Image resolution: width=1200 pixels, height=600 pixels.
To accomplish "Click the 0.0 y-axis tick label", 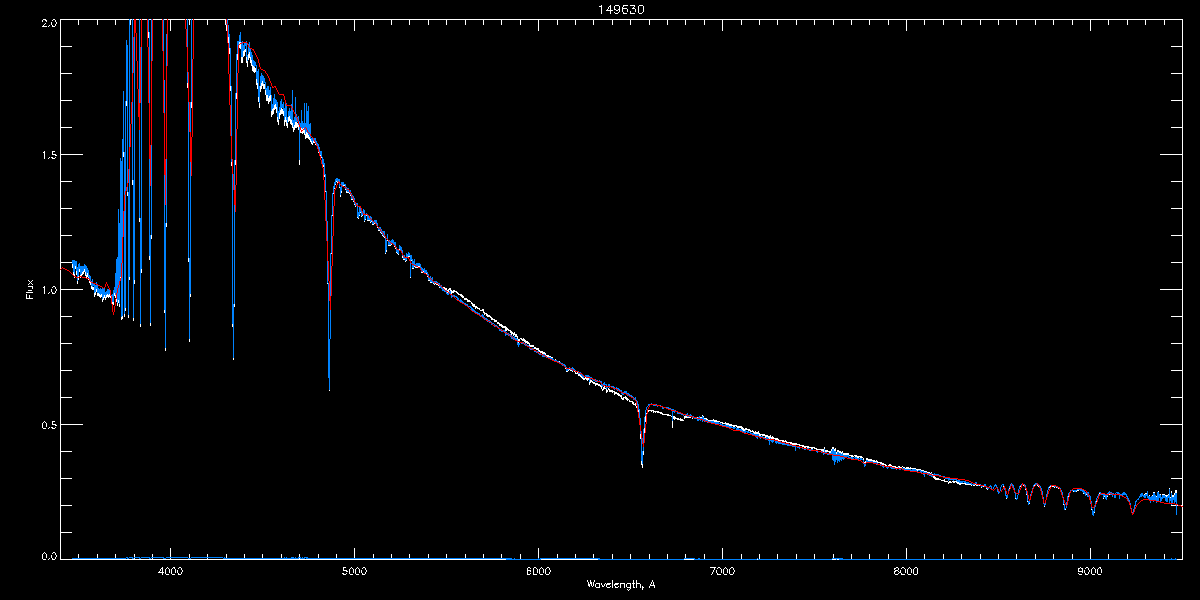I will [48, 557].
